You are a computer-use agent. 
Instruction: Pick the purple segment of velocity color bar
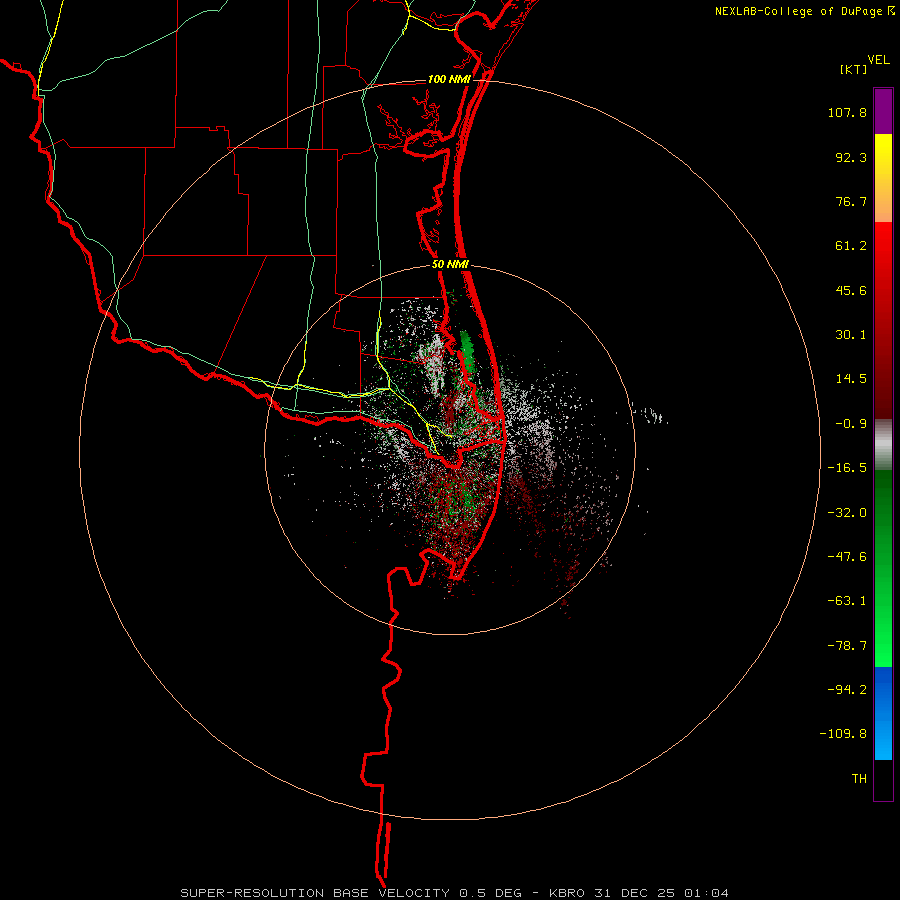[x=883, y=111]
